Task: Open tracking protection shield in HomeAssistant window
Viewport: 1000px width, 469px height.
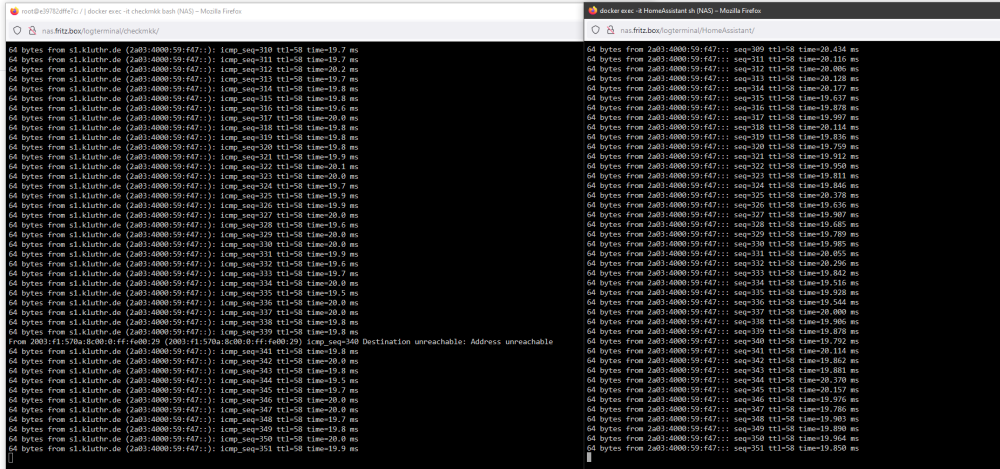Action: pos(596,30)
